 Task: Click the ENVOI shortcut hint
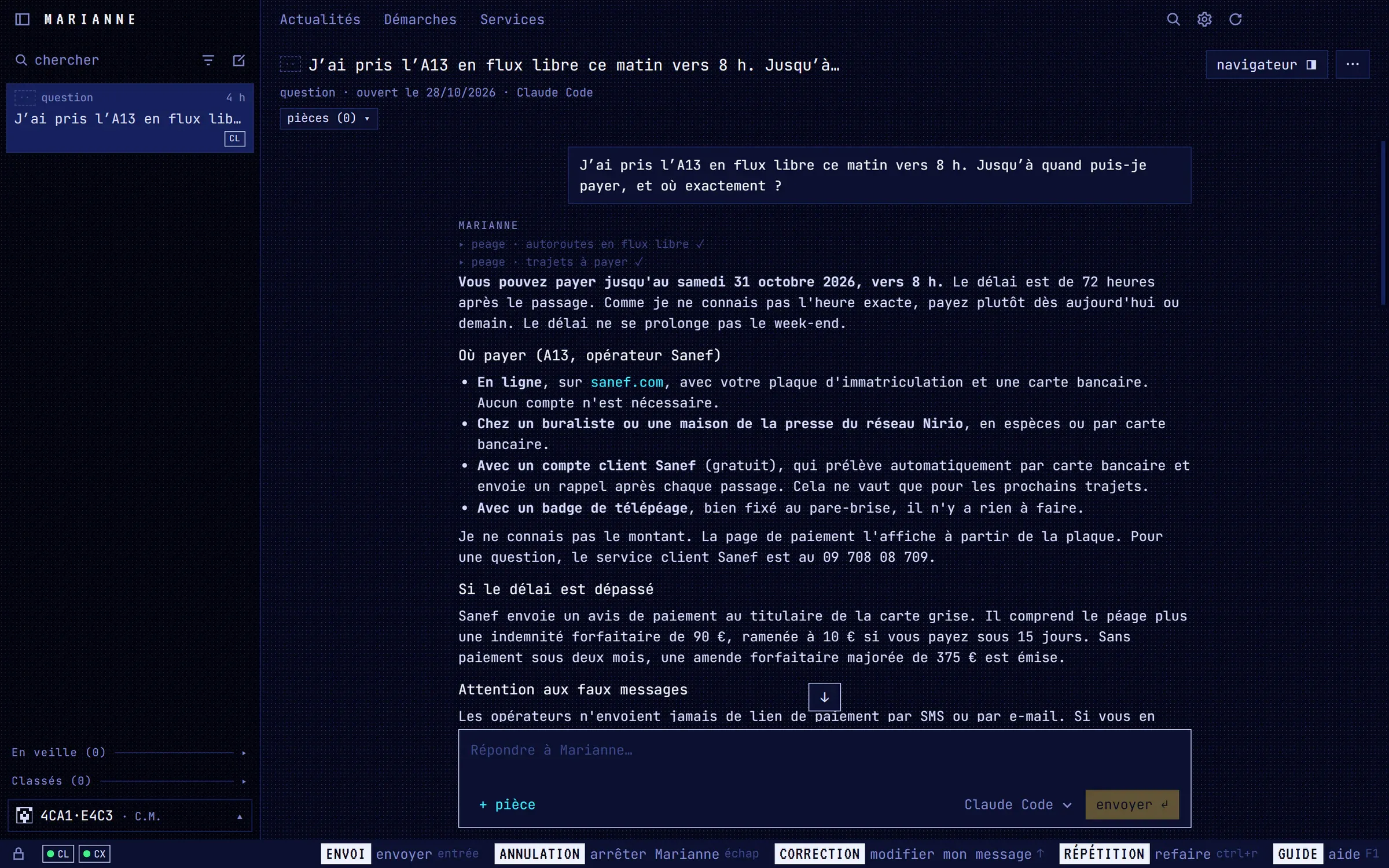point(400,854)
